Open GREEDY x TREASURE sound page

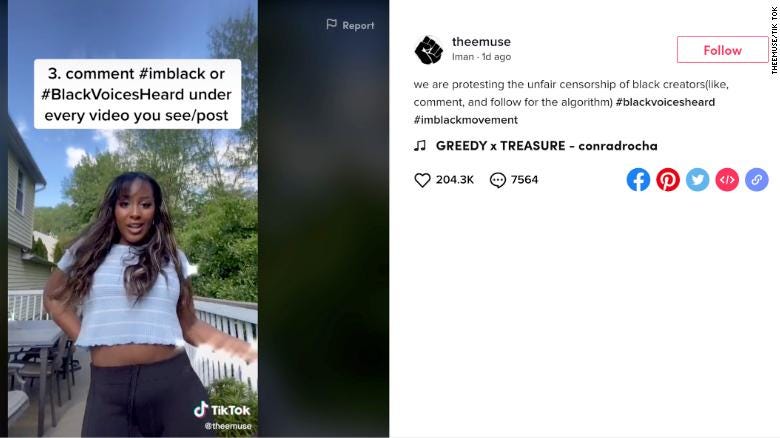(547, 146)
